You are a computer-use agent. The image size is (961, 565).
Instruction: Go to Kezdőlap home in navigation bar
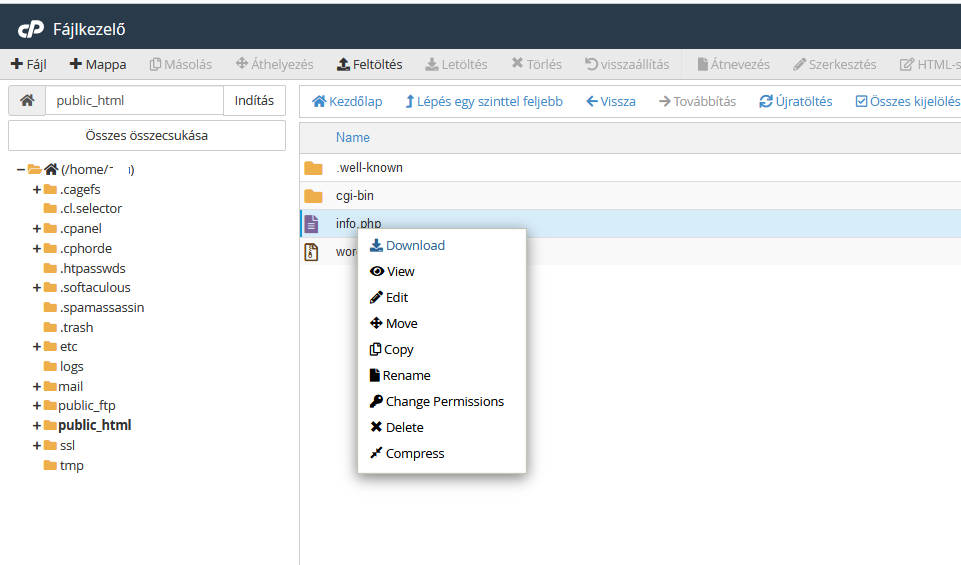click(347, 102)
